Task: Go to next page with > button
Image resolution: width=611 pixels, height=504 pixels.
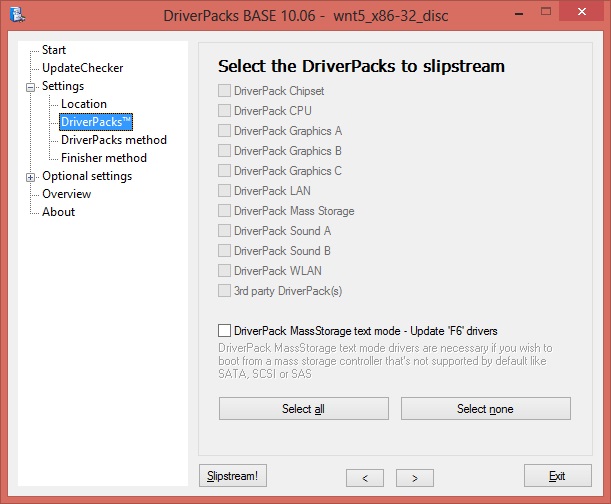Action: (415, 478)
